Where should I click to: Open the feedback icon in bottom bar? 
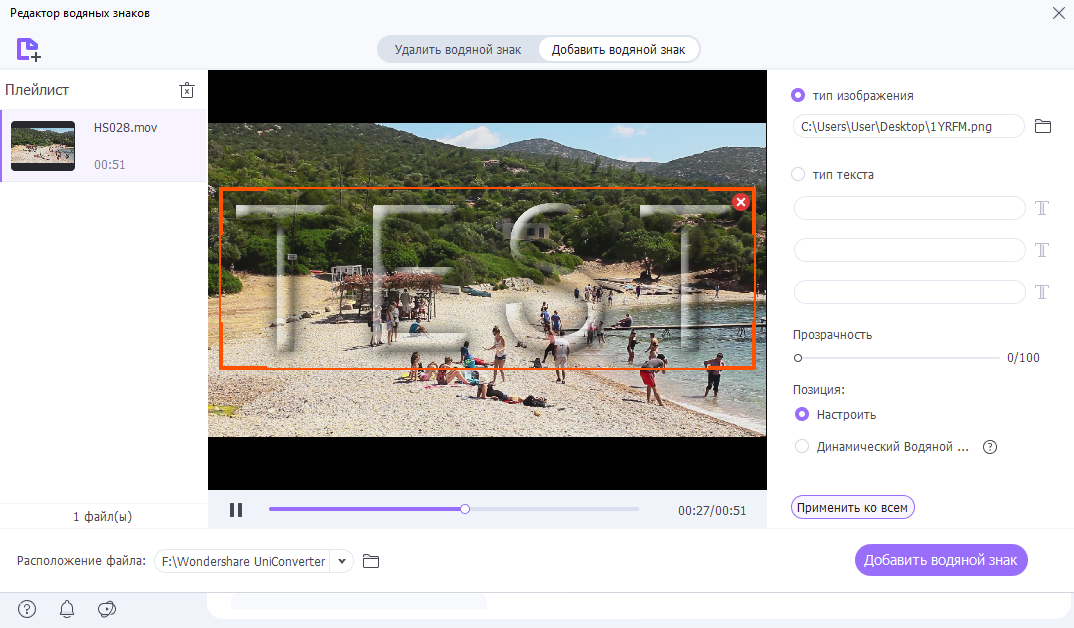(107, 609)
